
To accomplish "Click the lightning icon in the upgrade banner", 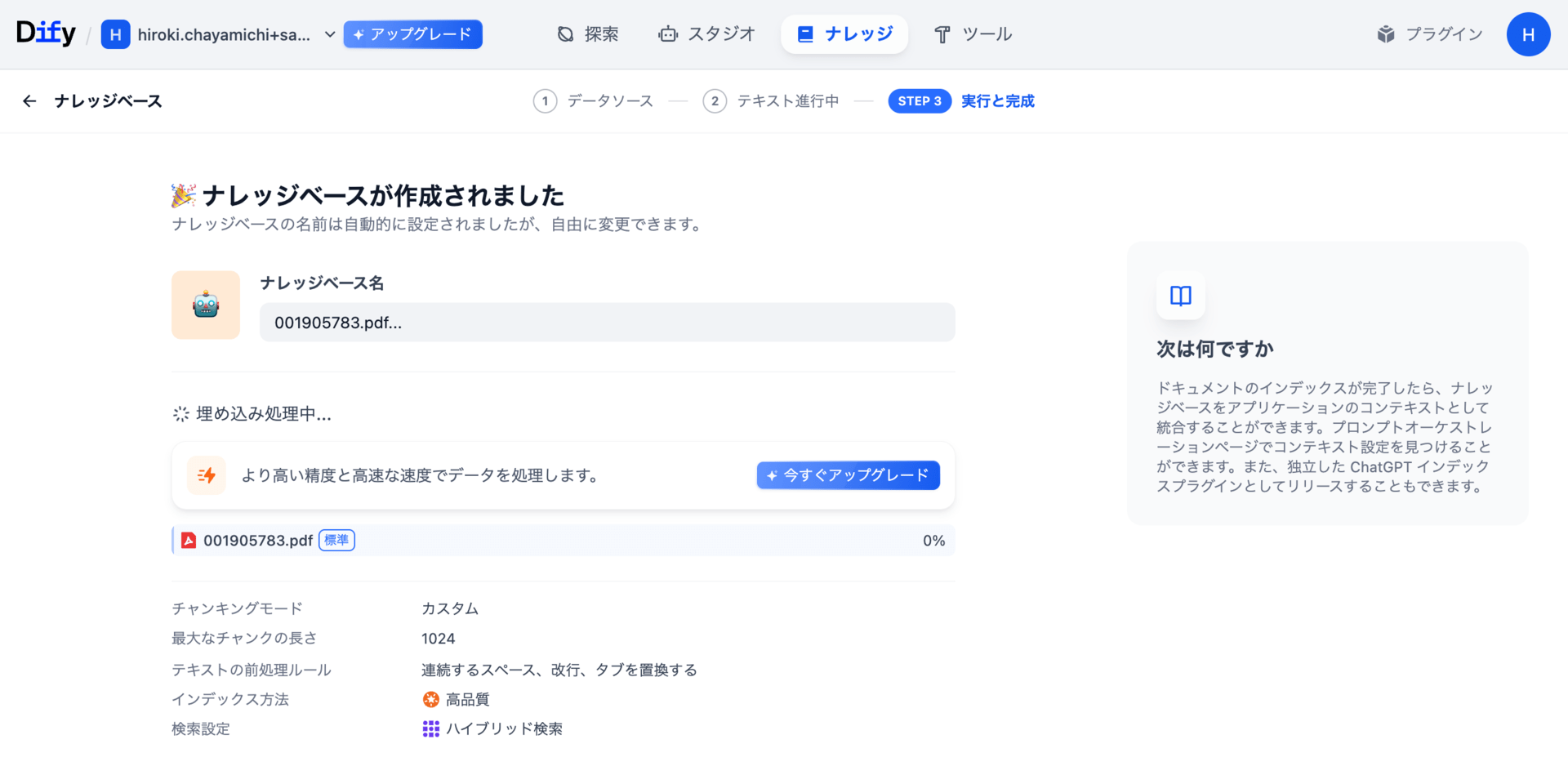I will [x=206, y=474].
